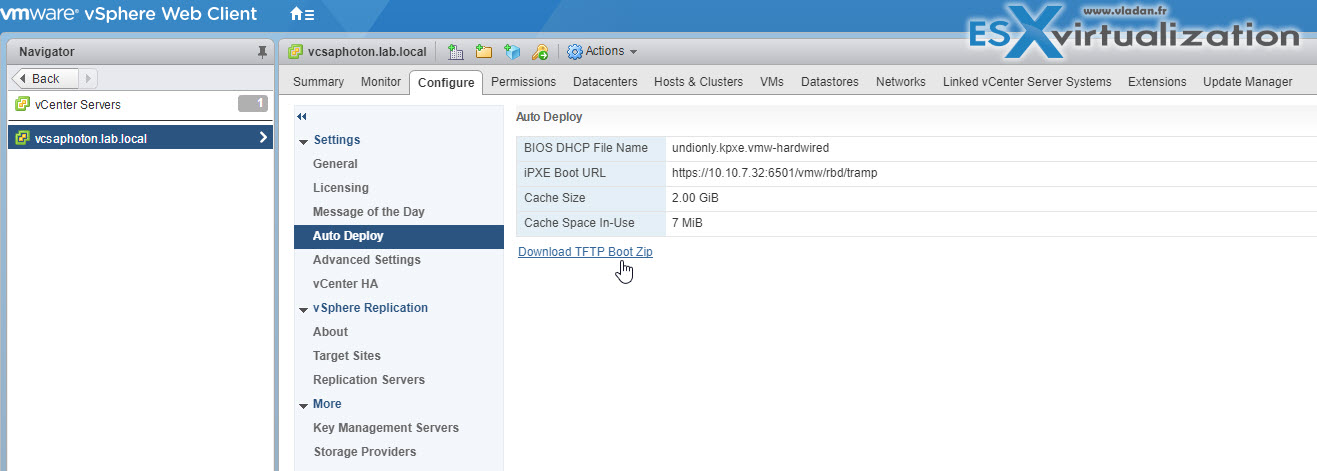Open Advanced Settings
This screenshot has height=471, width=1317.
367,260
